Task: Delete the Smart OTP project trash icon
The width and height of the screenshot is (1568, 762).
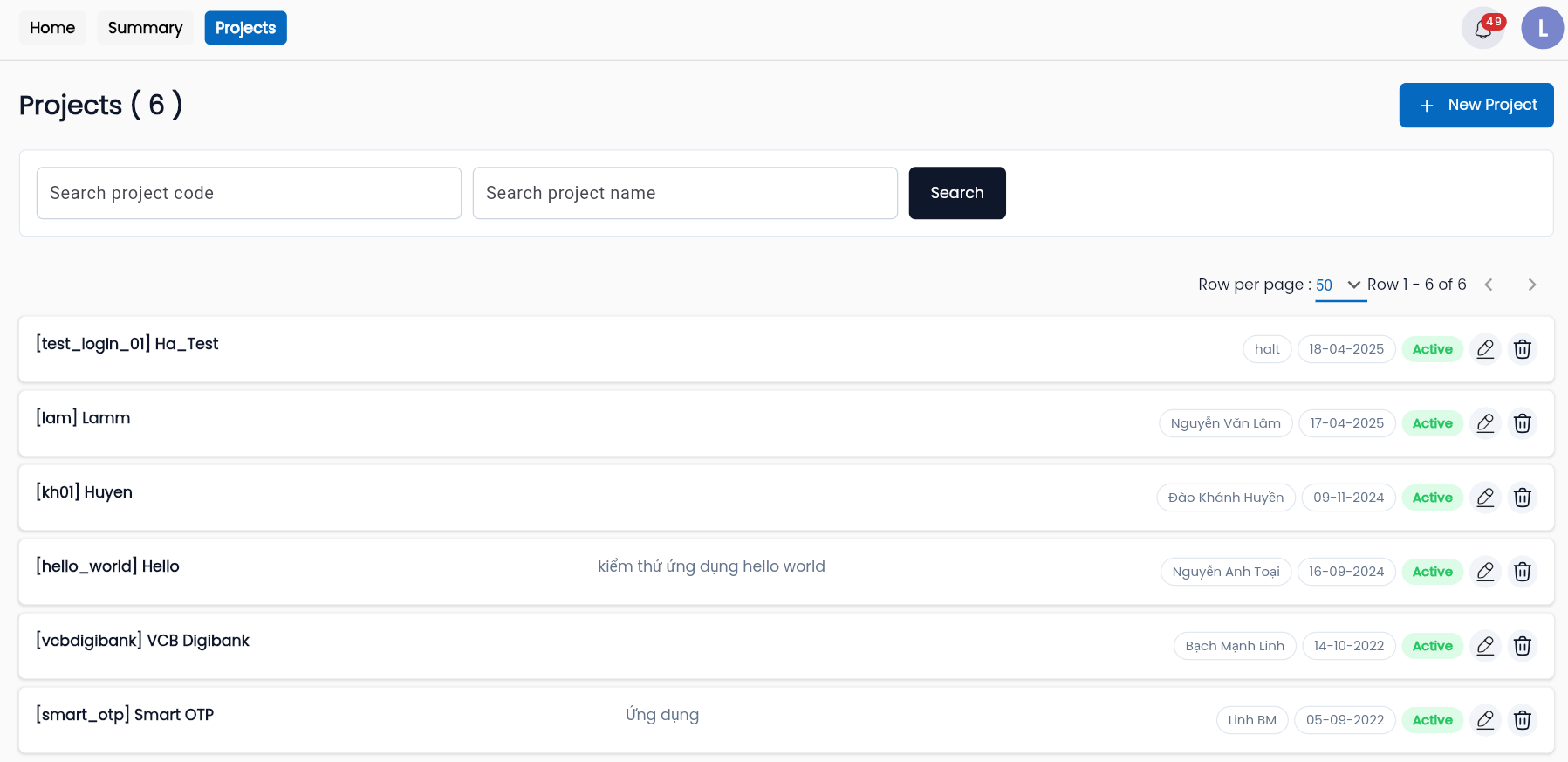Action: tap(1522, 720)
